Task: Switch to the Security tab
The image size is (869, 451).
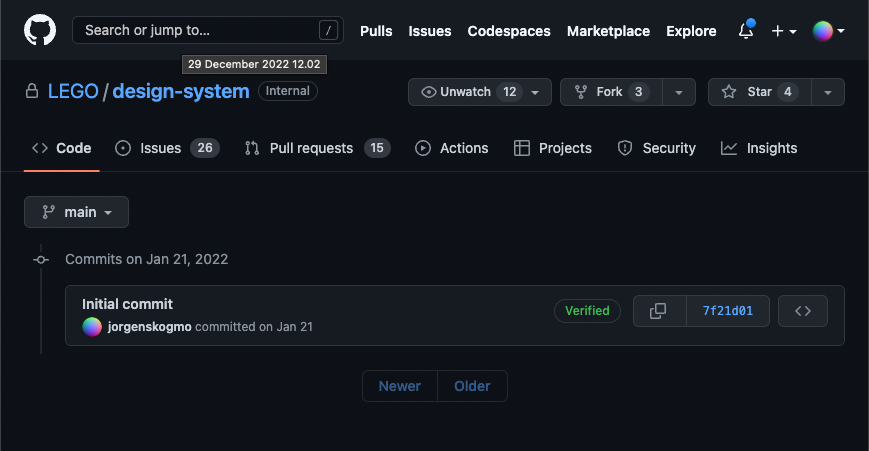Action: 656,148
